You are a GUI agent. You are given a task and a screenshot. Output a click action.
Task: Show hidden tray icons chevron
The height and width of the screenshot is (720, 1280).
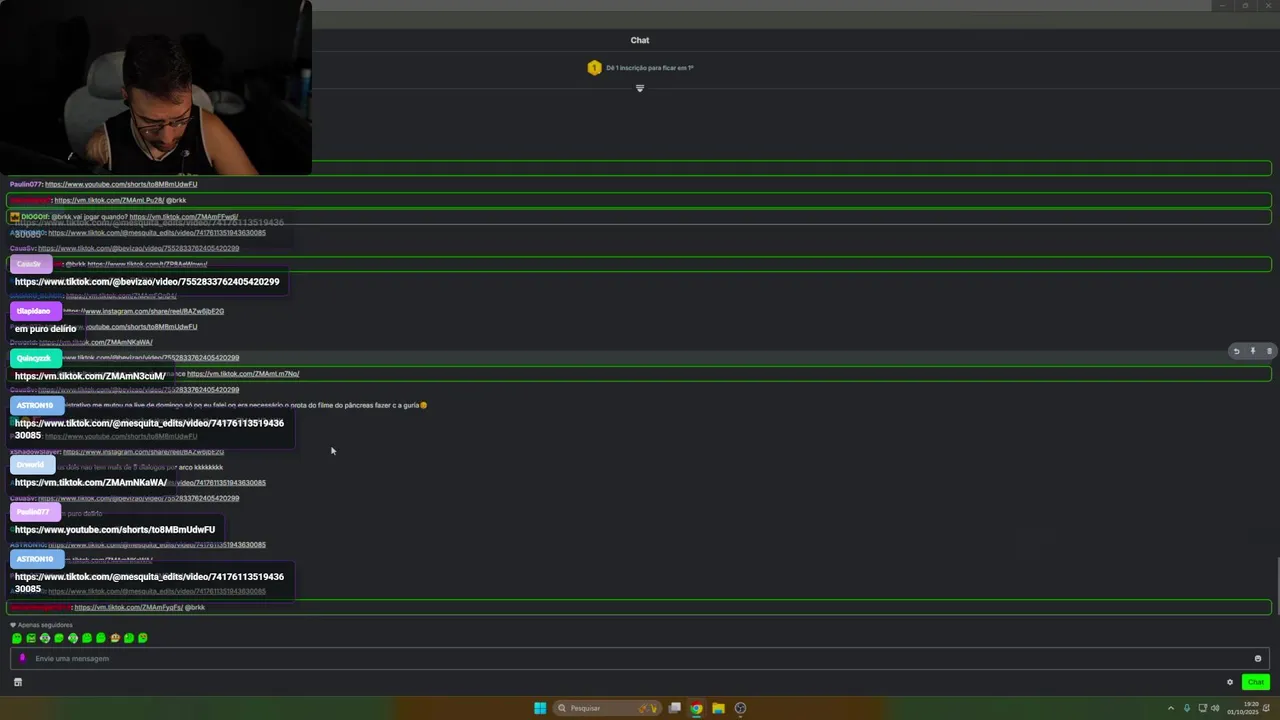pos(1171,708)
